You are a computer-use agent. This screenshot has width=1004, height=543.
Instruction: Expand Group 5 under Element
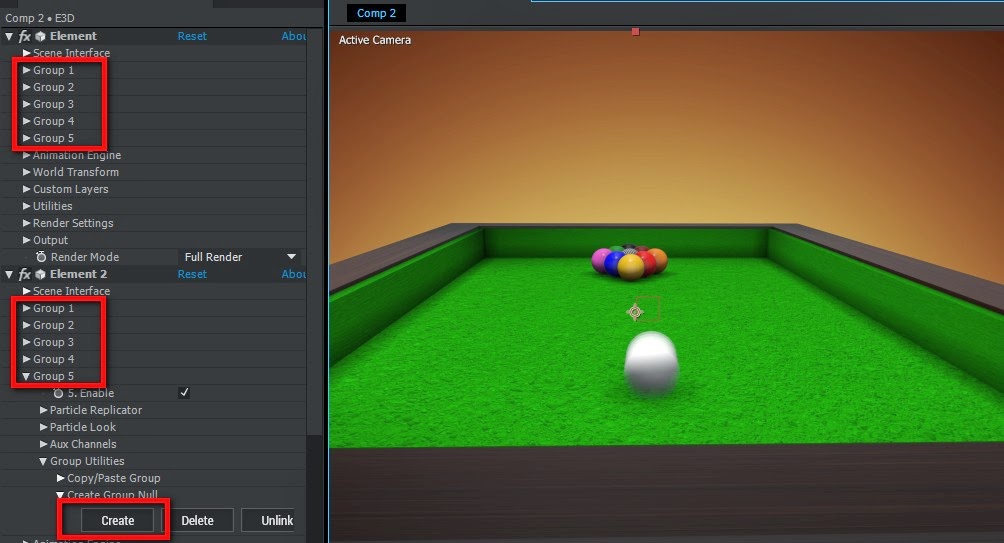pyautogui.click(x=26, y=138)
